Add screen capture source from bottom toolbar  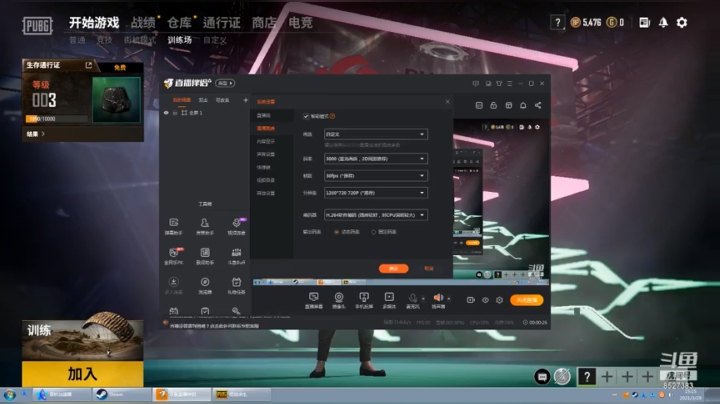[x=314, y=300]
